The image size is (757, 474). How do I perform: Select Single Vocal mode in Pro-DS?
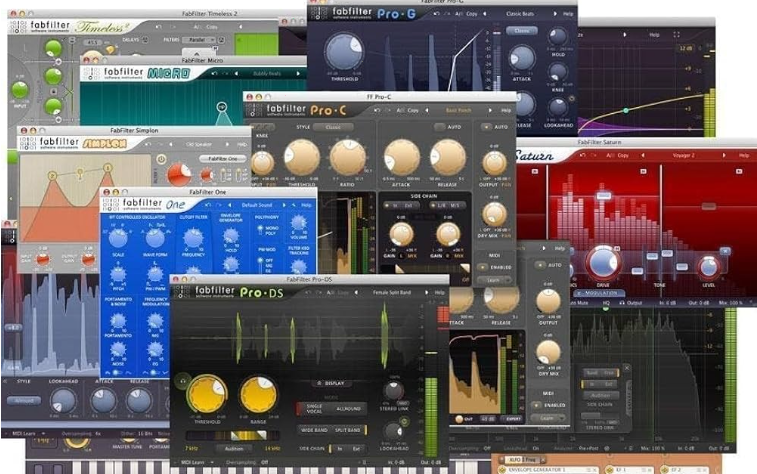(x=315, y=408)
